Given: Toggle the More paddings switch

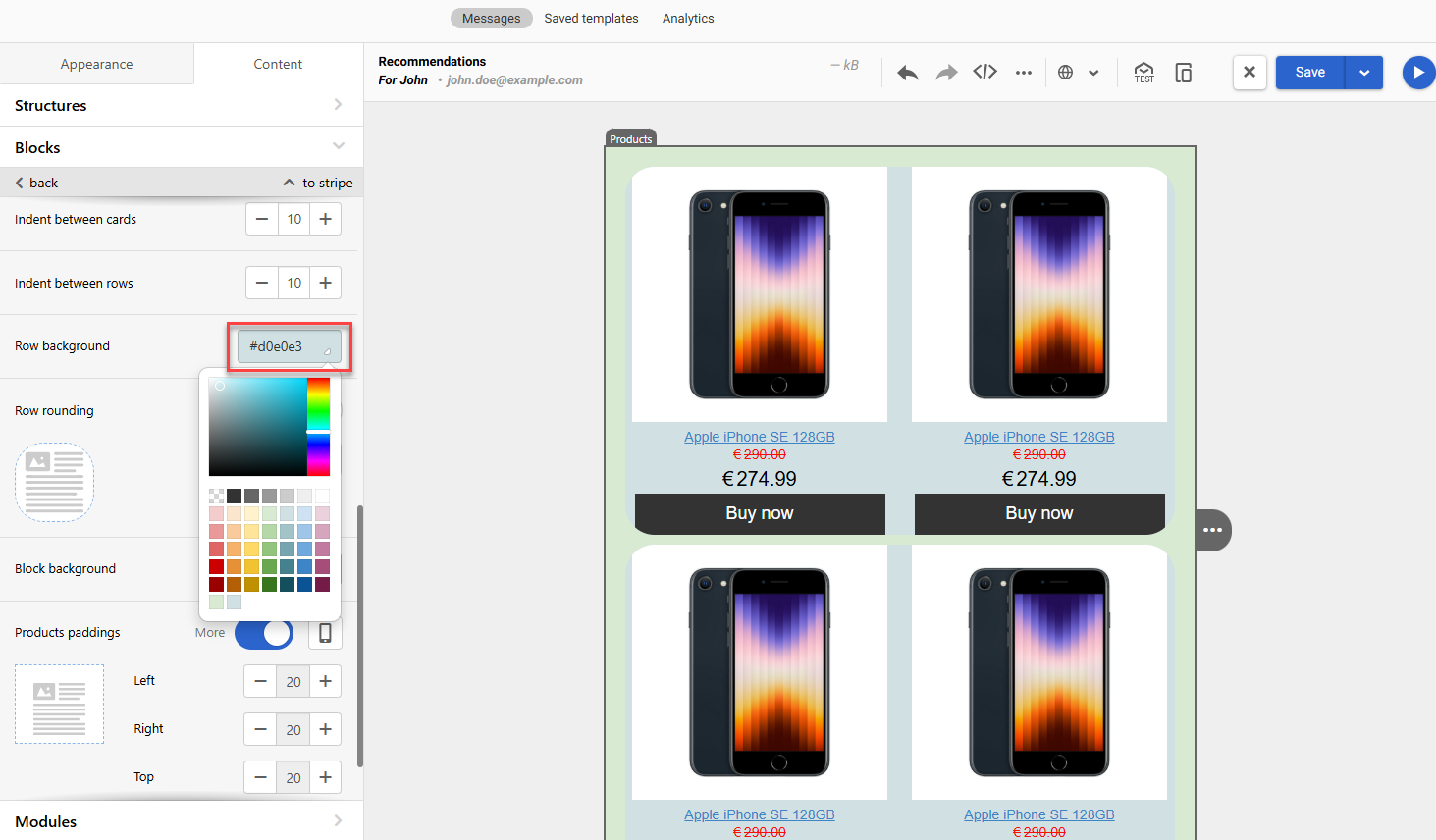Looking at the screenshot, I should point(264,633).
